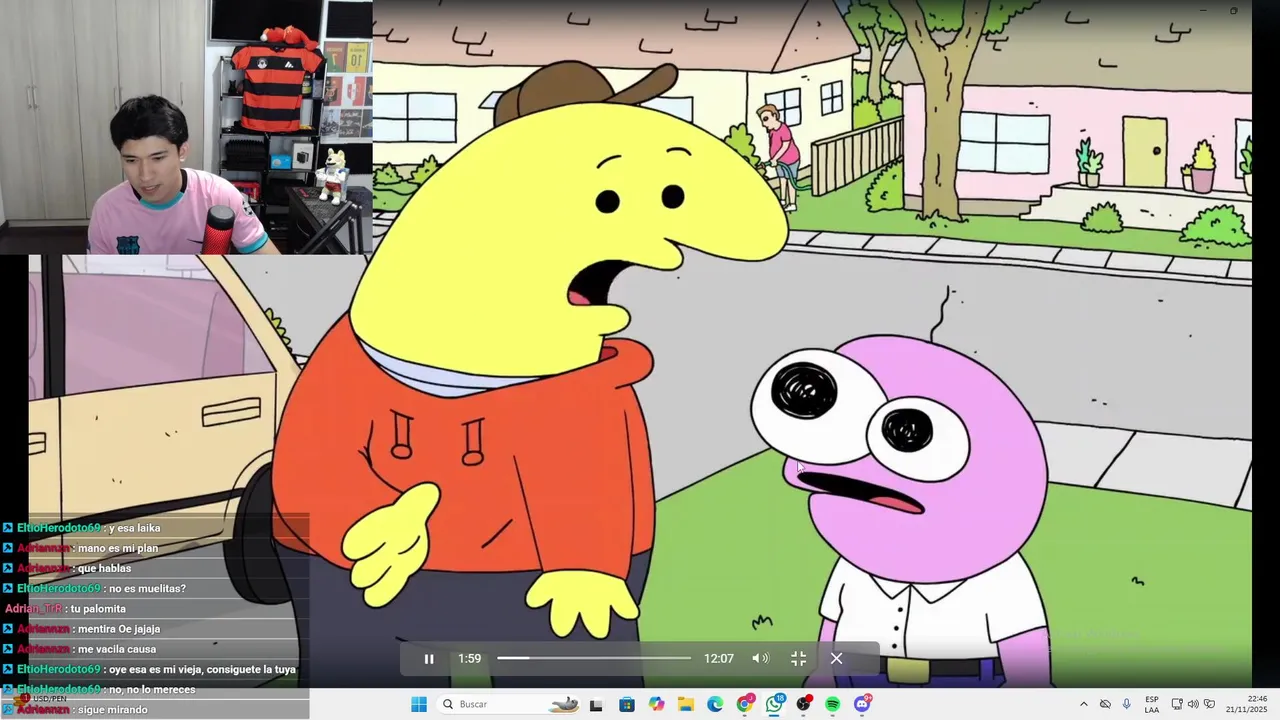Open Microsoft Store from the taskbar

(626, 705)
